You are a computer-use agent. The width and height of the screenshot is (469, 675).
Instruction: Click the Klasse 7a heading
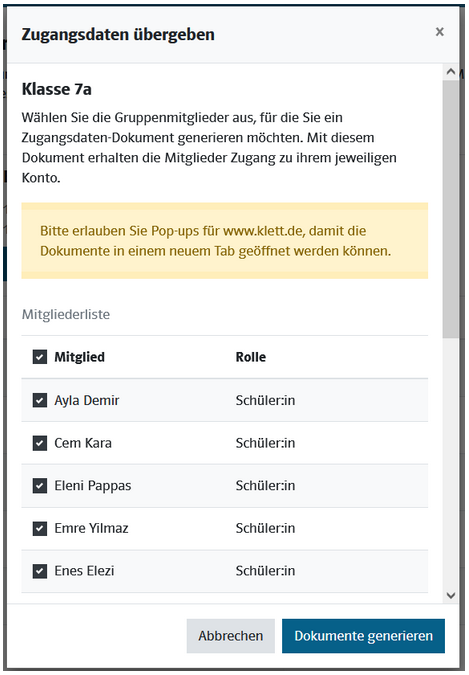[56, 89]
